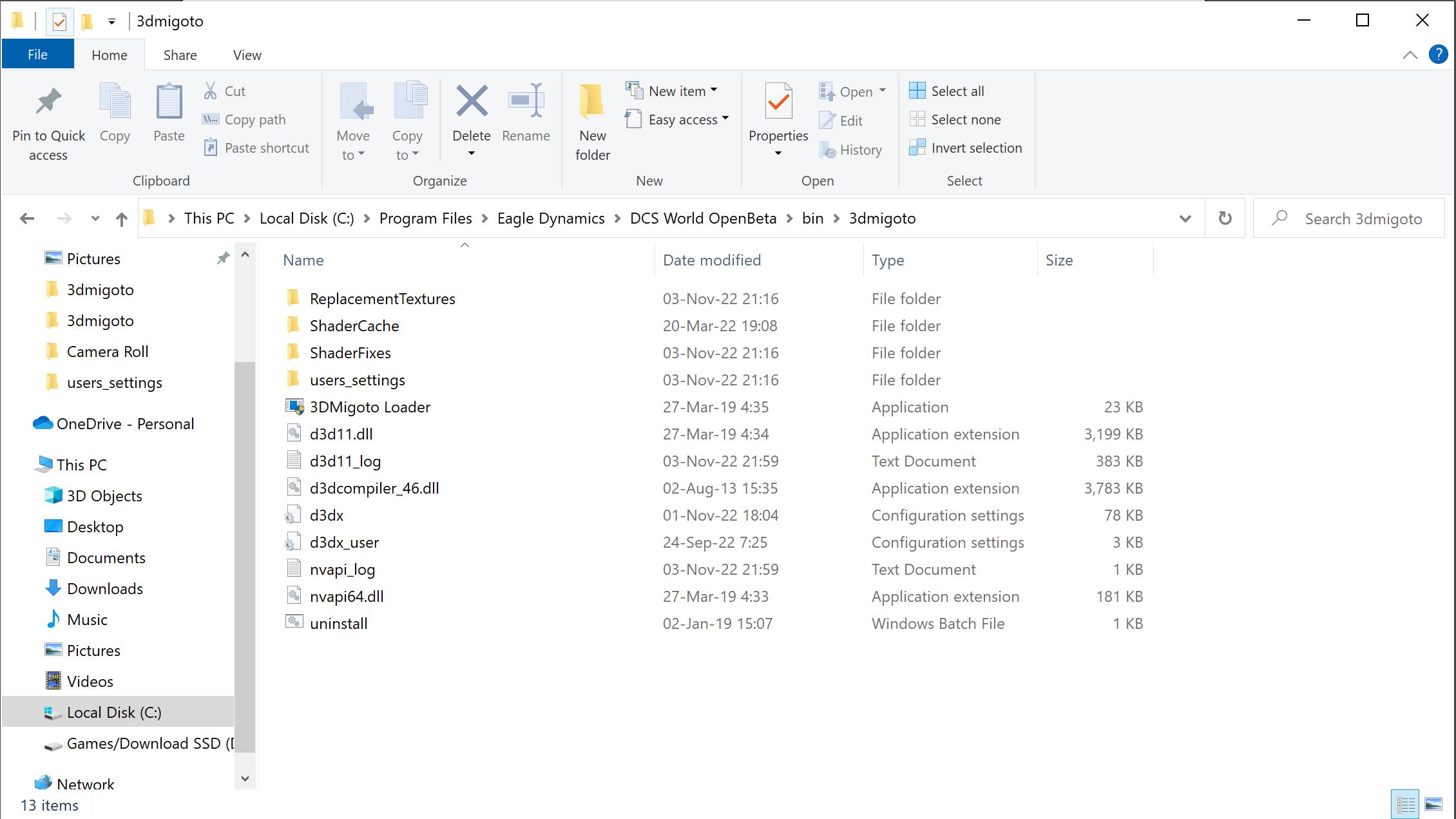Click the red X Delete icon
Image resolution: width=1456 pixels, height=819 pixels.
pyautogui.click(x=472, y=101)
